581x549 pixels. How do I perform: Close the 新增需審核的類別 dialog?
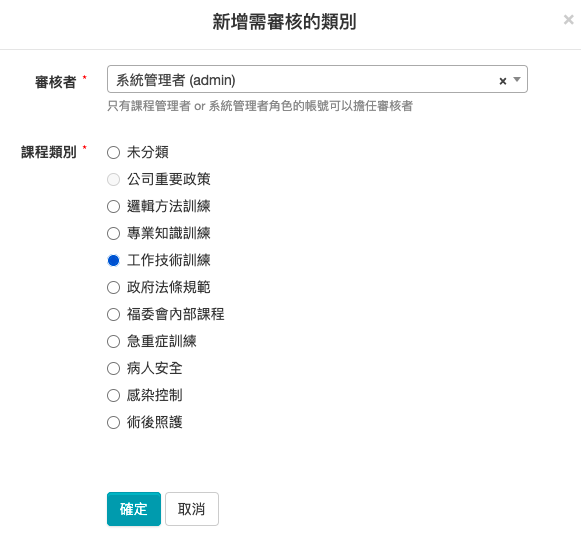click(x=568, y=20)
